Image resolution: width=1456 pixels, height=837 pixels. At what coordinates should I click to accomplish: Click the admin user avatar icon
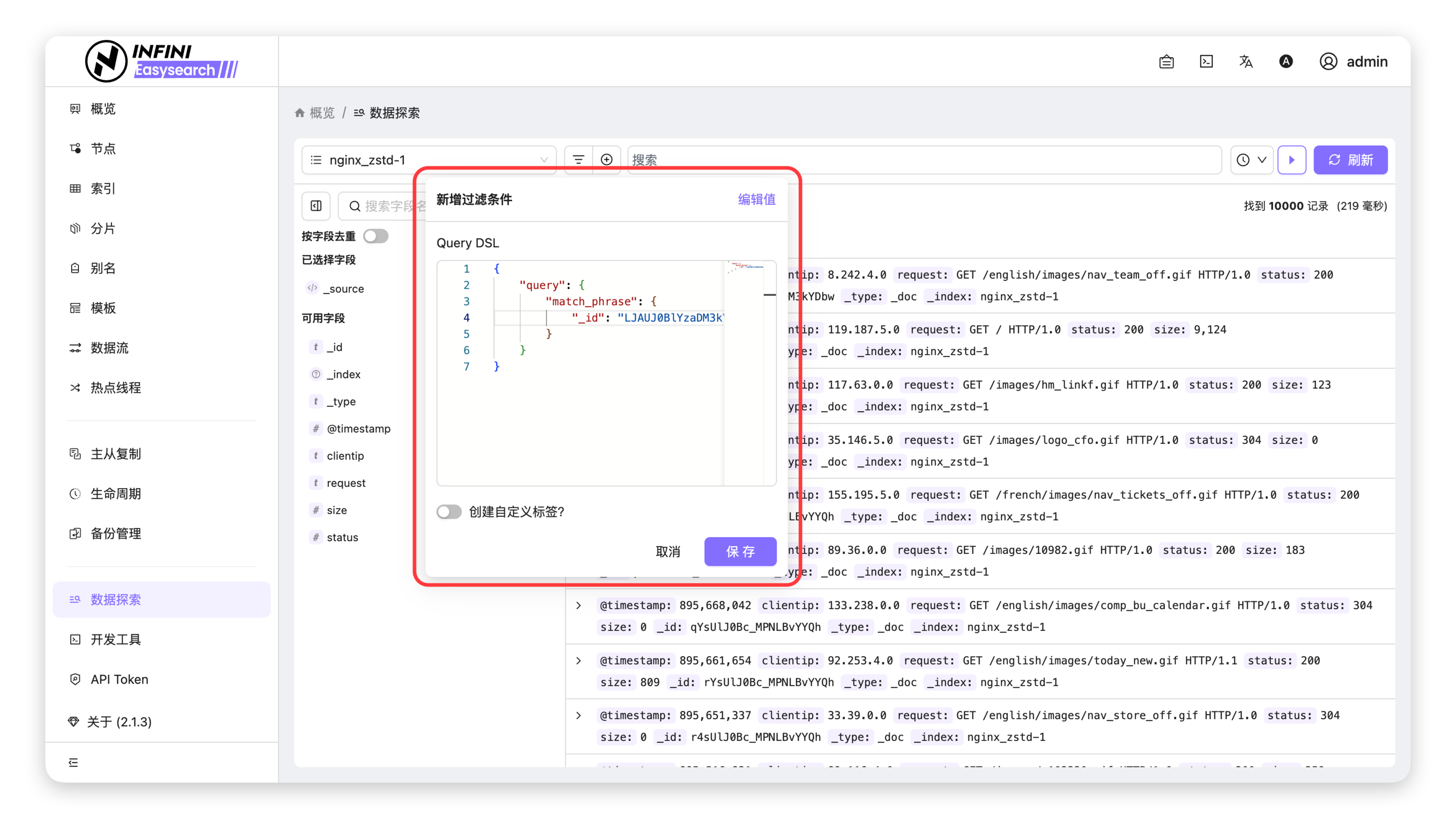[x=1328, y=62]
